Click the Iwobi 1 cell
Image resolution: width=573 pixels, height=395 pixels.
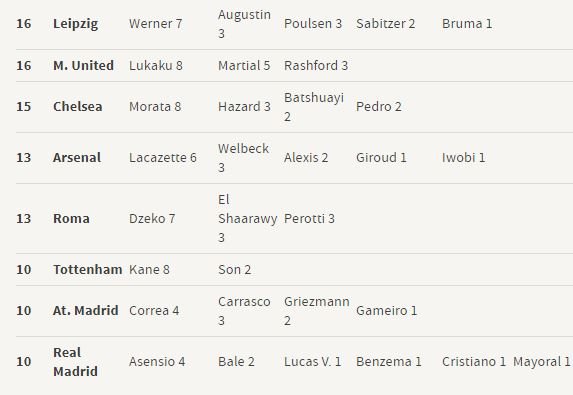(463, 157)
